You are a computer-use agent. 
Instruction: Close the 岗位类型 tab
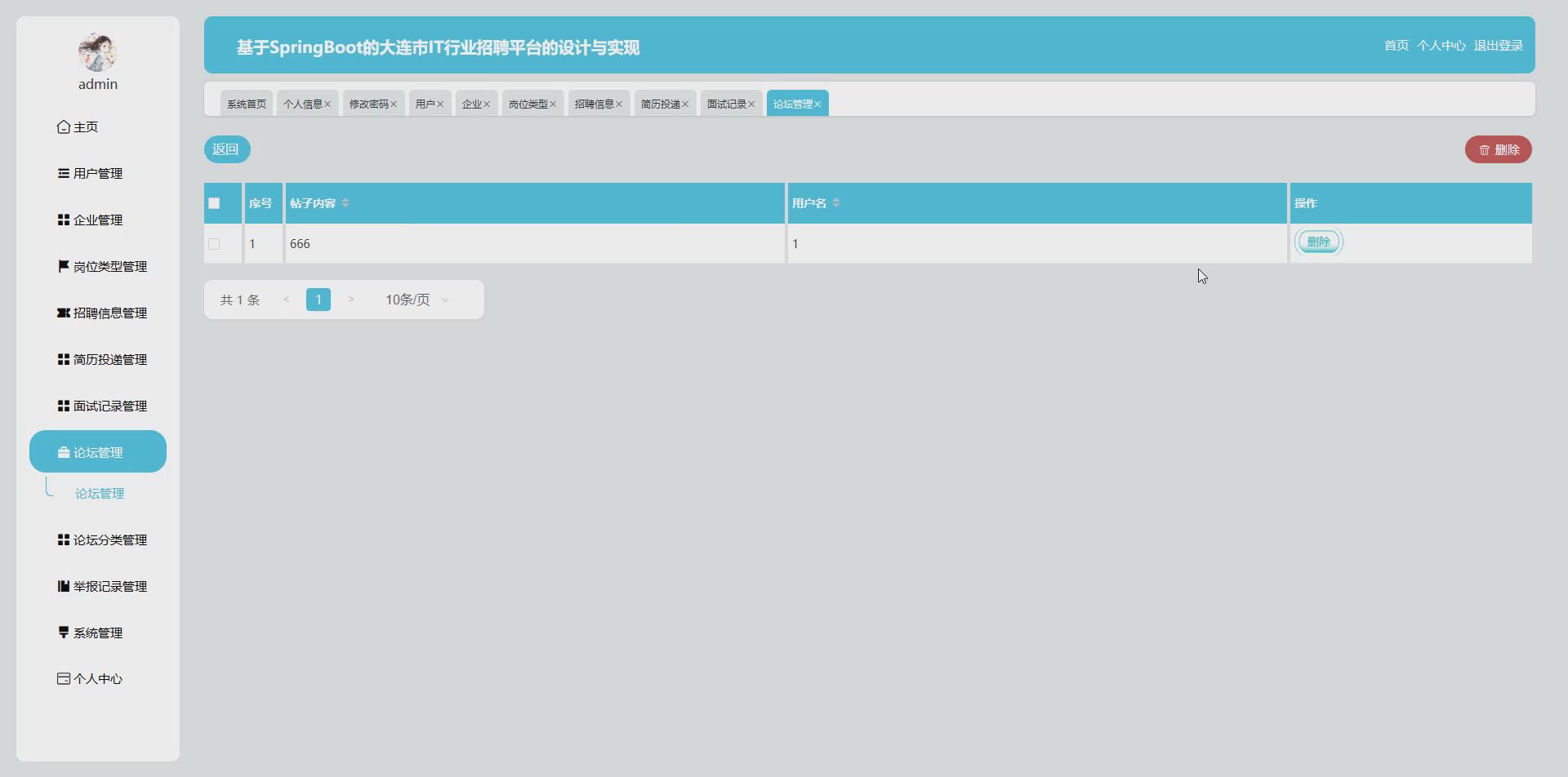click(x=553, y=104)
